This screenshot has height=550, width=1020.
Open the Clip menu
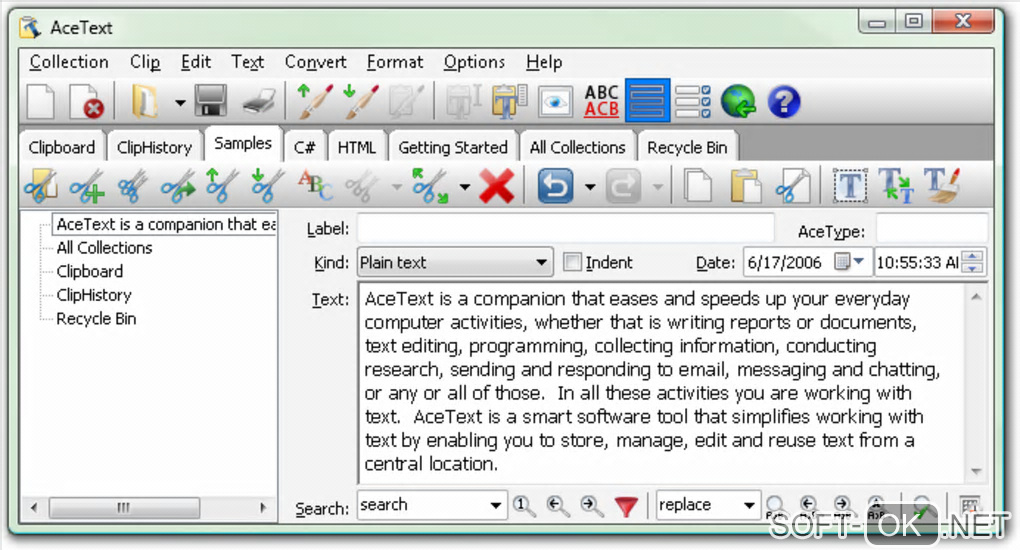point(145,62)
